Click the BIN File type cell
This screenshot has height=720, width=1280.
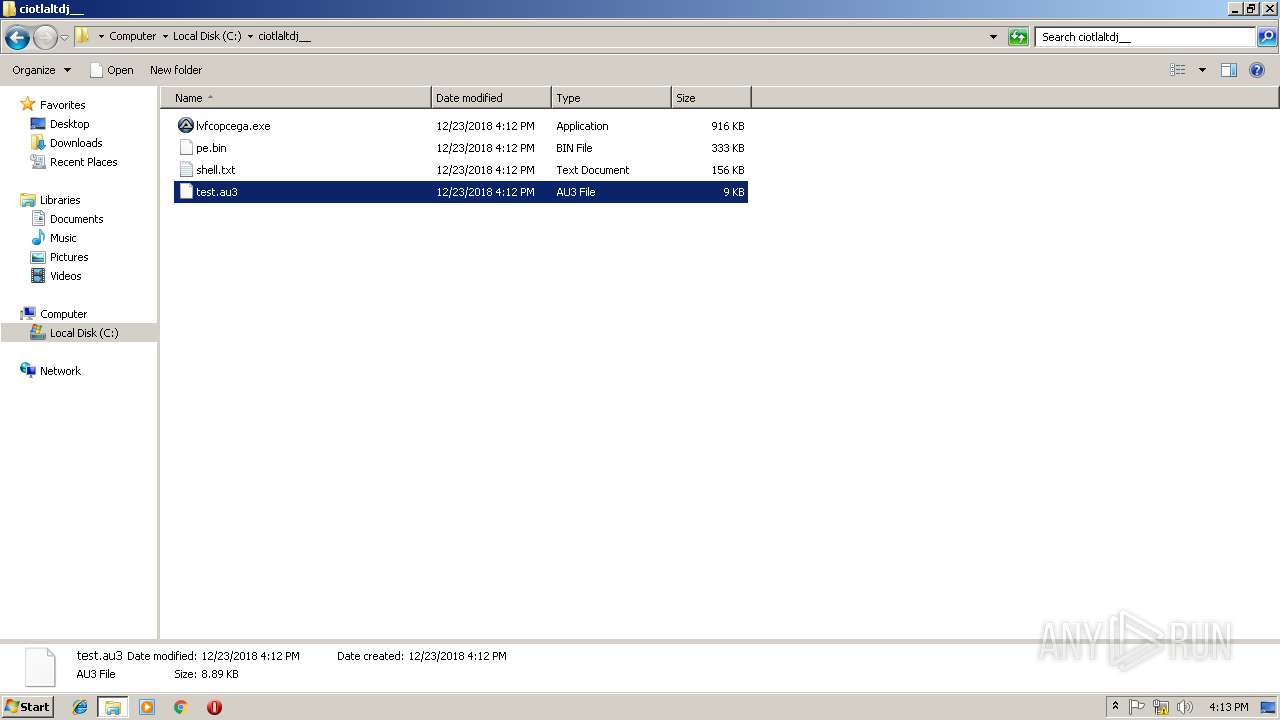click(x=574, y=148)
